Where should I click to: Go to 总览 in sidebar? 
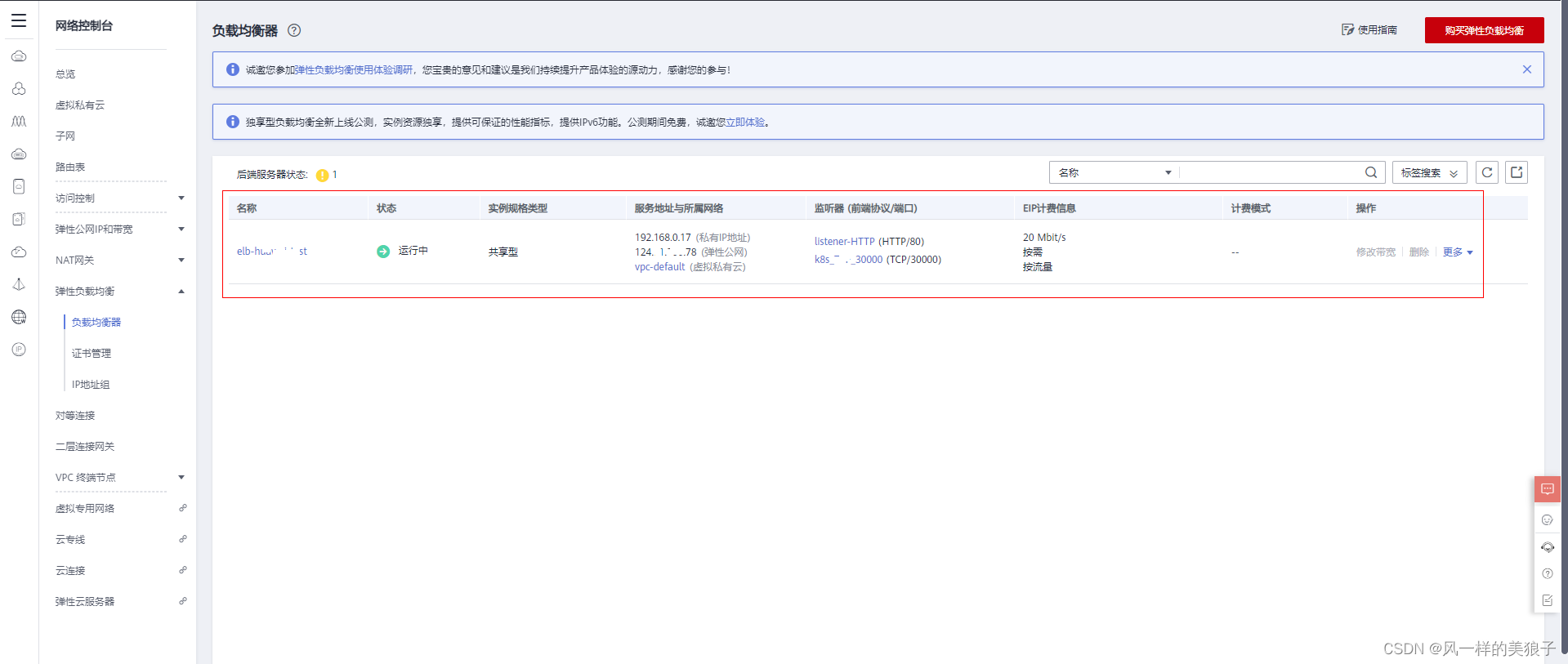pyautogui.click(x=65, y=74)
